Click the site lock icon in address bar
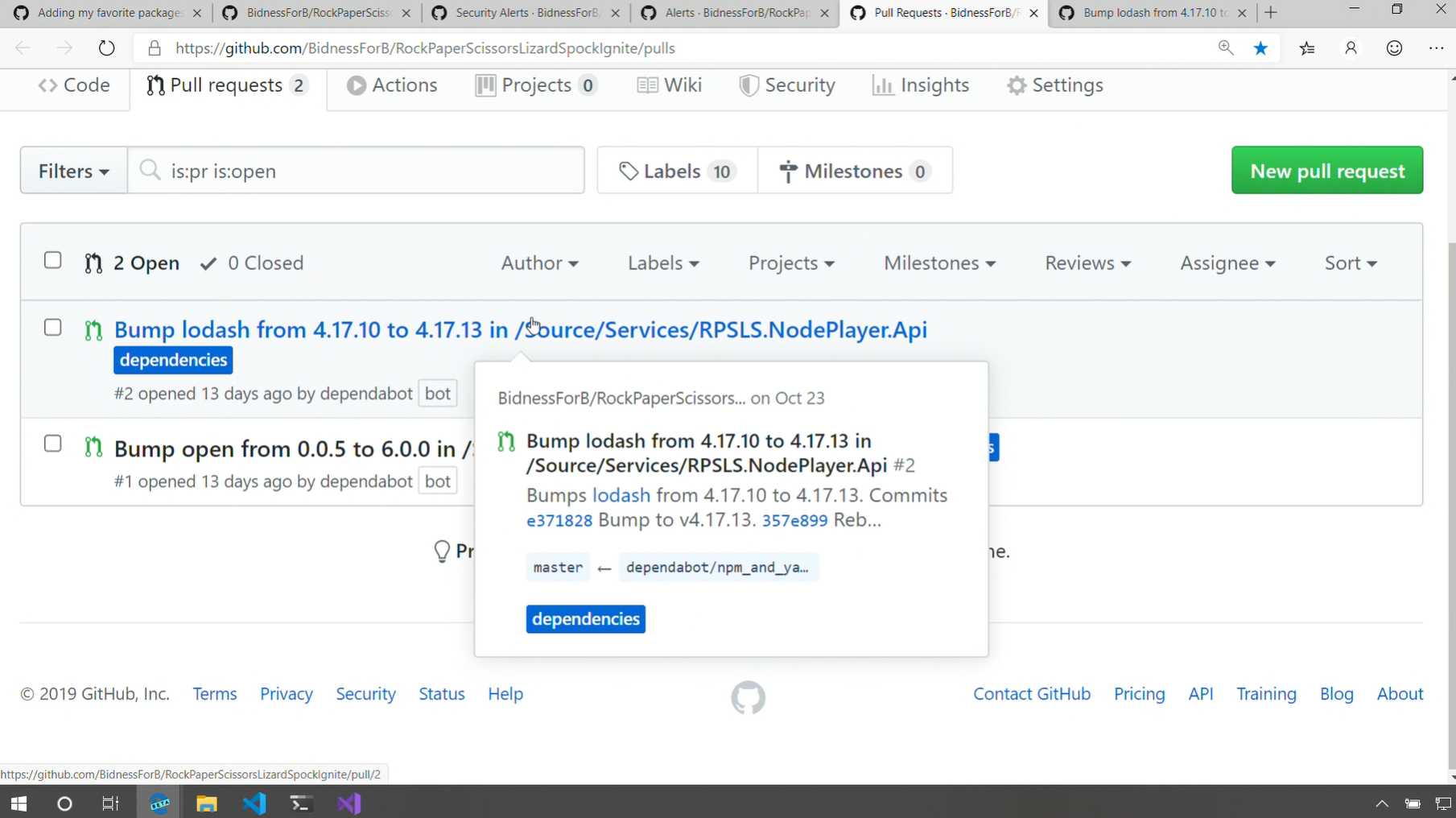 tap(155, 48)
